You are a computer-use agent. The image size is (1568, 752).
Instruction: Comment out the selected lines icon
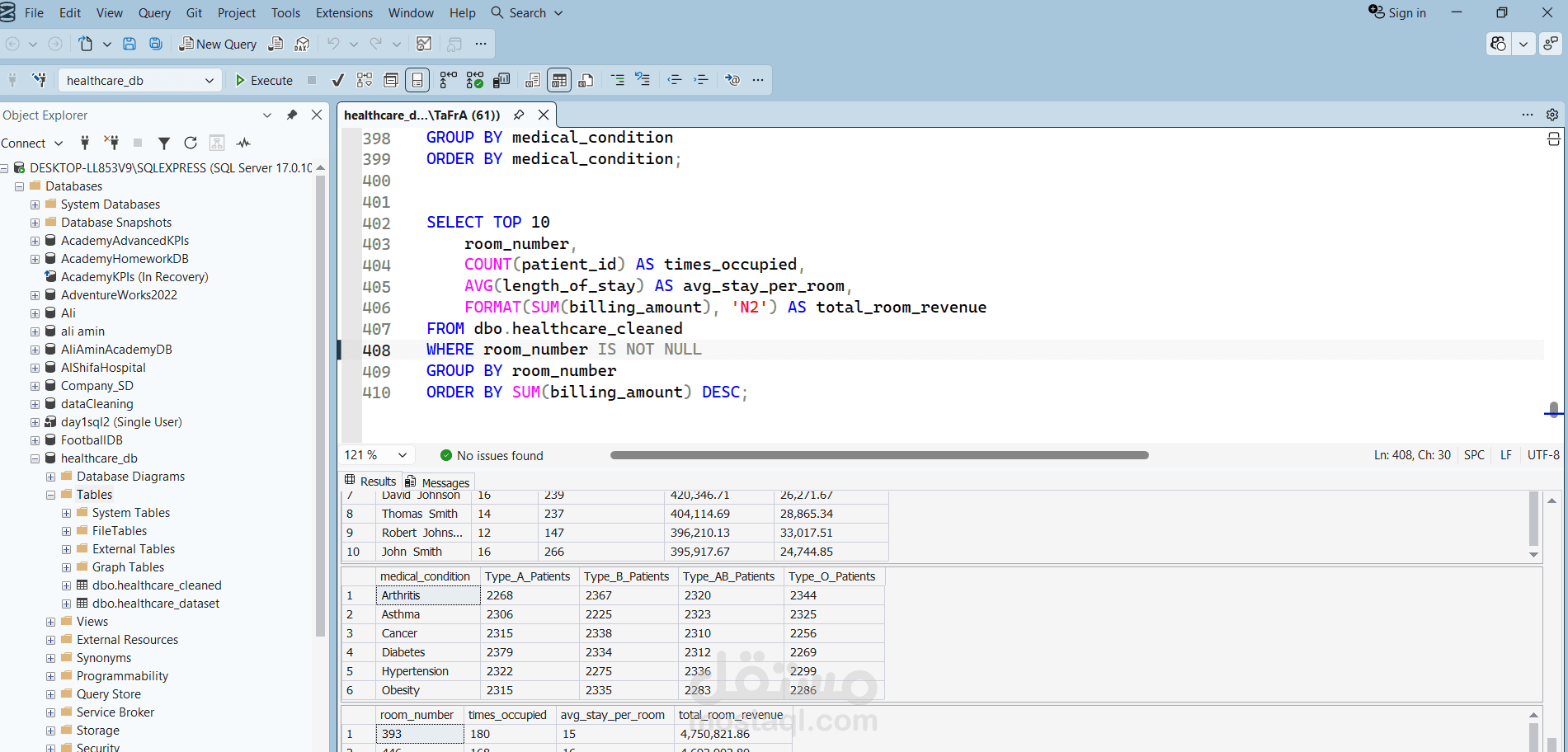coord(617,80)
